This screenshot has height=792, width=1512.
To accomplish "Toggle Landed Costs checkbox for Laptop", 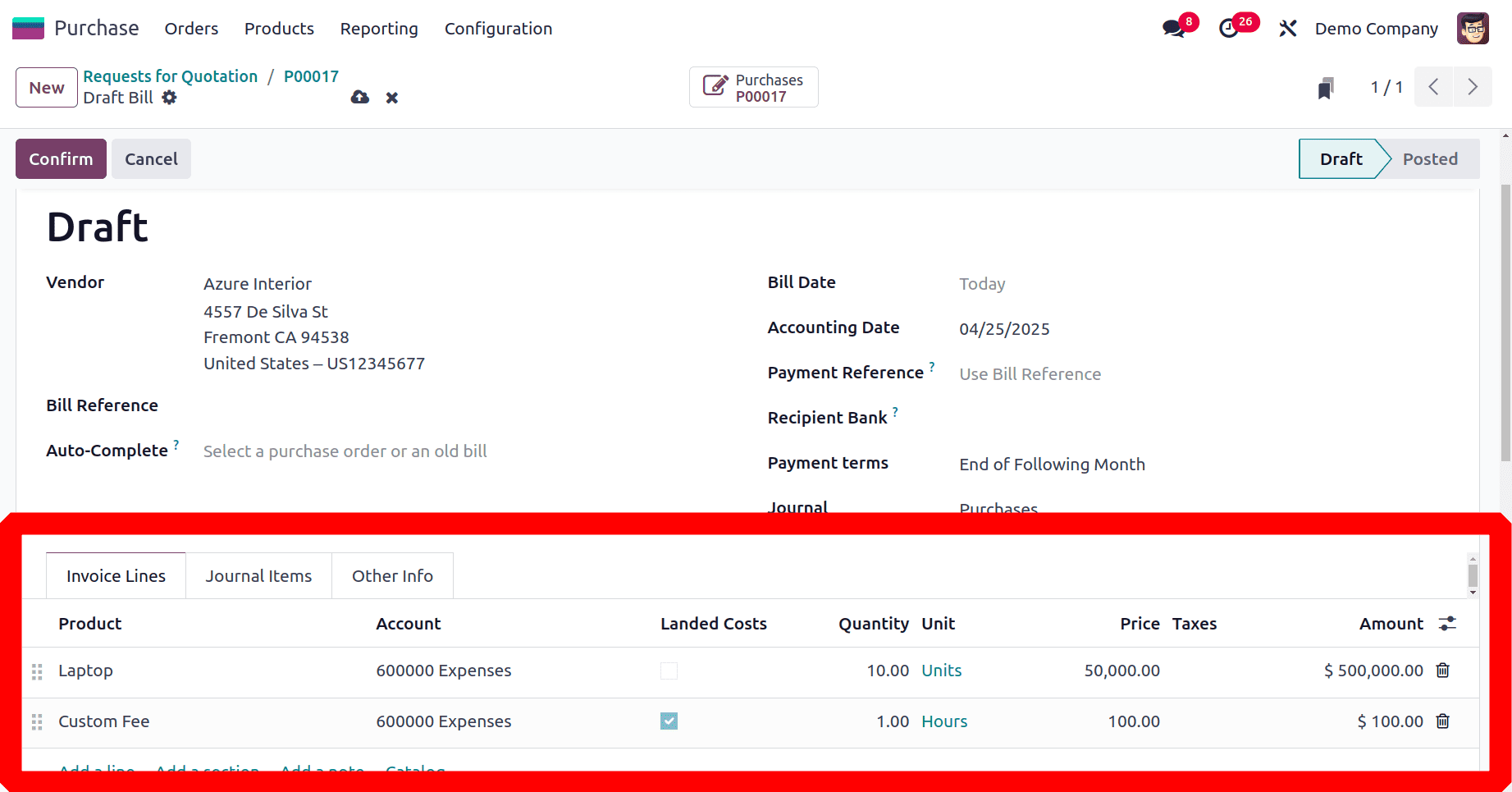I will click(x=669, y=671).
